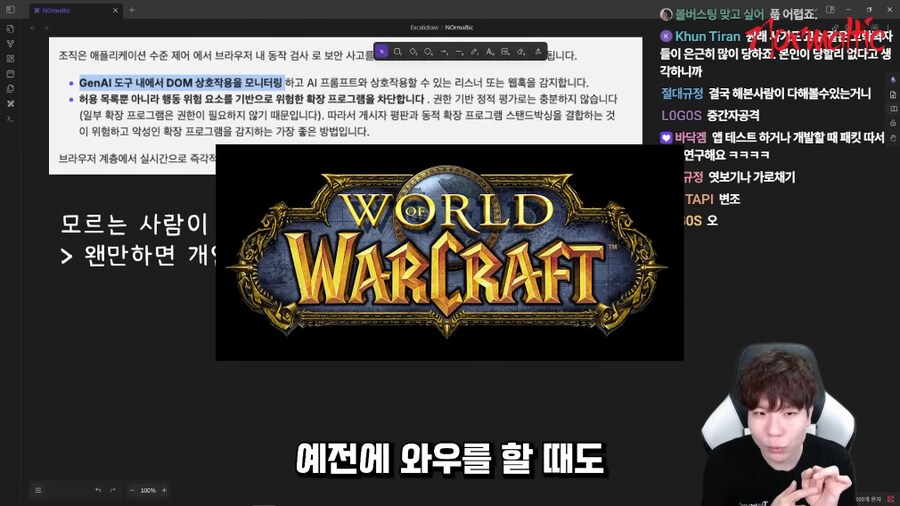The image size is (900, 506).
Task: Select the Insert image tool
Action: pyautogui.click(x=505, y=52)
